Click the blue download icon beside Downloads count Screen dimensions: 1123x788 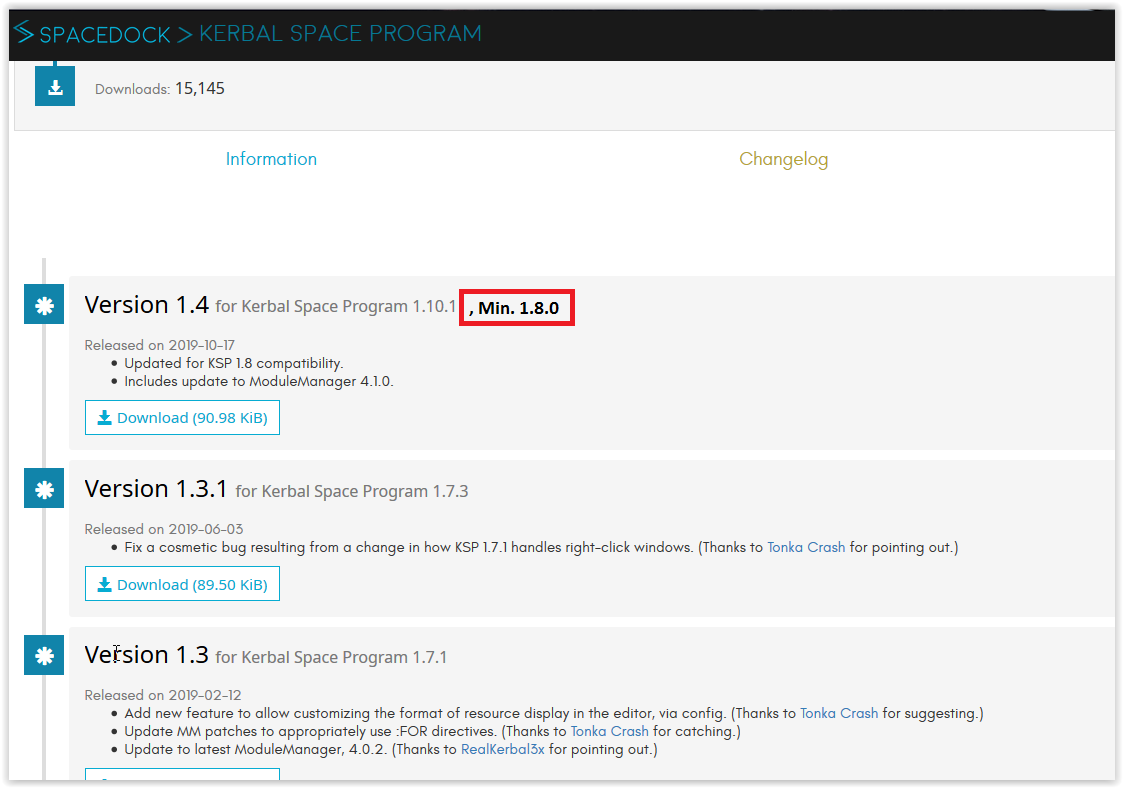click(x=55, y=86)
